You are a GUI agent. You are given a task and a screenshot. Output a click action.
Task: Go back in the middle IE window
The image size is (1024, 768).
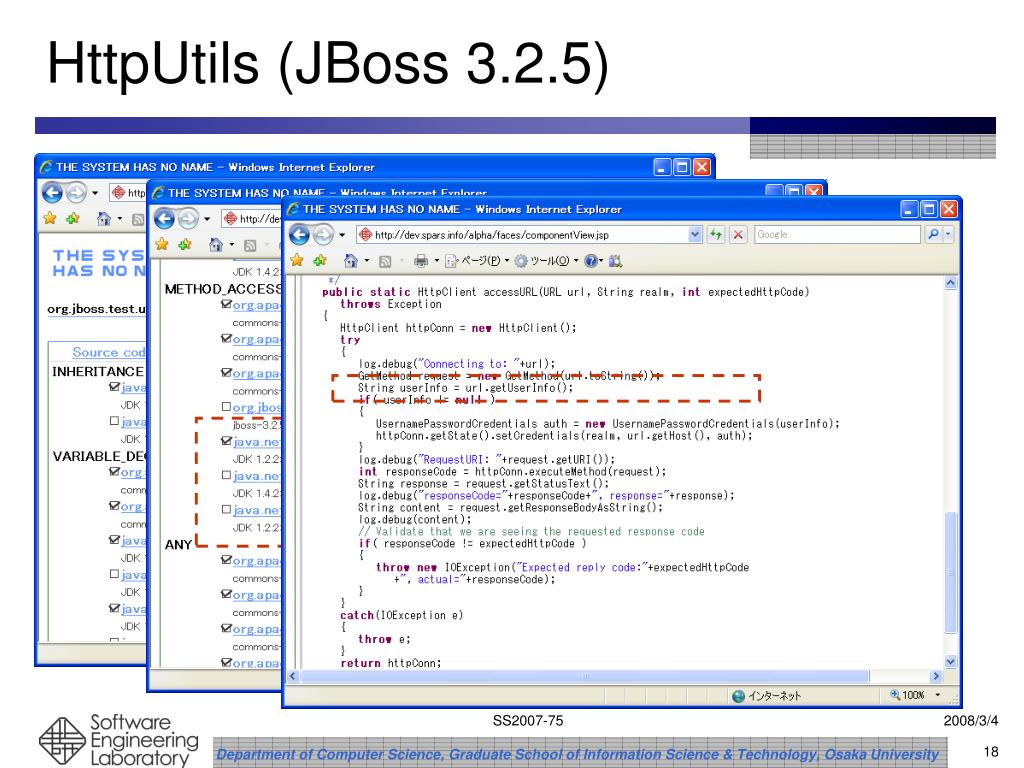click(x=165, y=219)
